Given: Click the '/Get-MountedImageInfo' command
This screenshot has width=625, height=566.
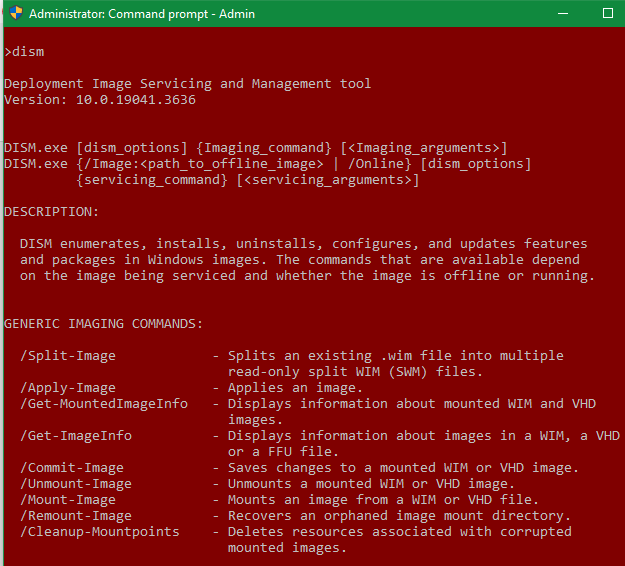Looking at the screenshot, I should coord(104,404).
